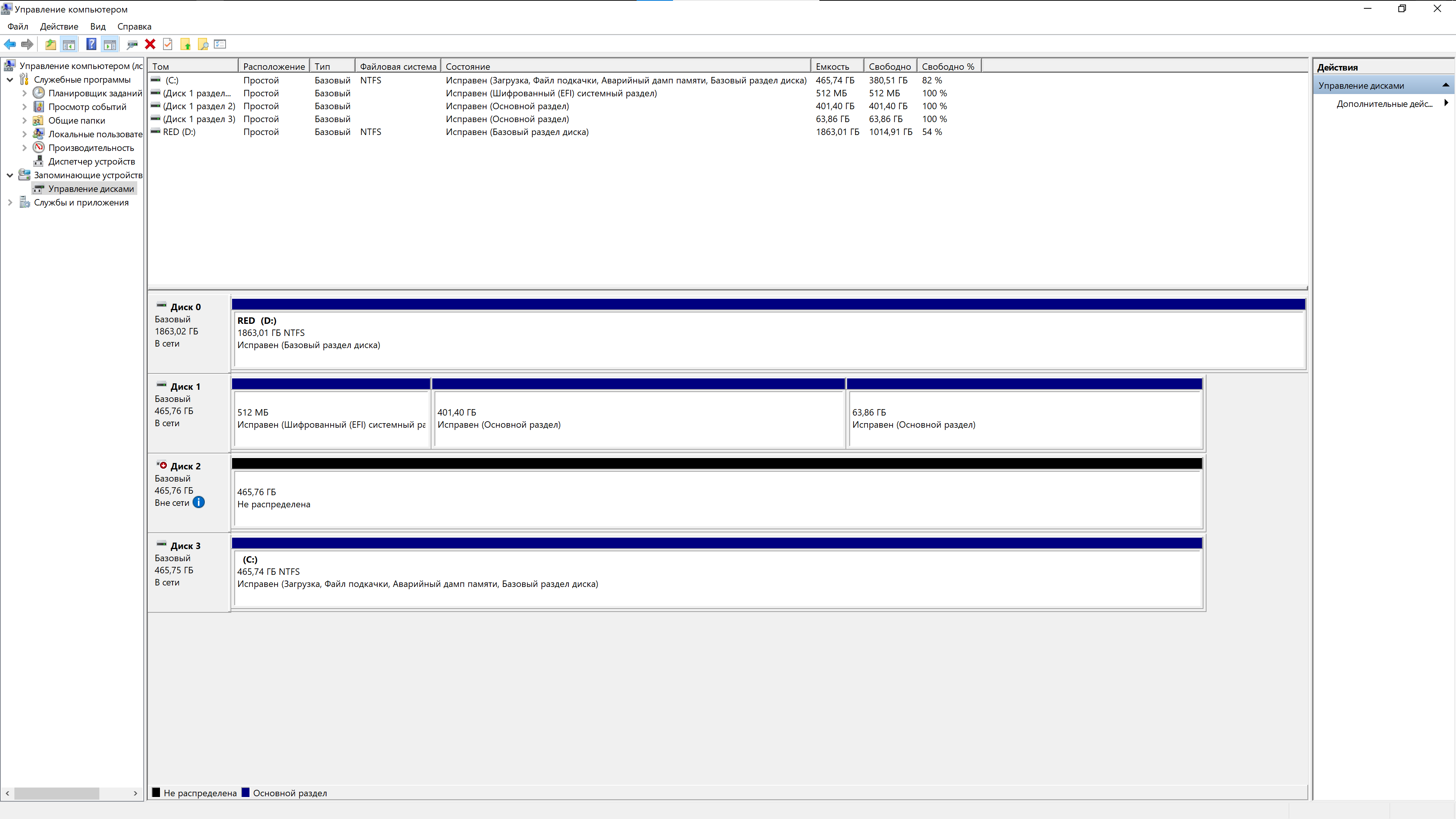Expand the Планировщик заданий node

click(x=24, y=93)
